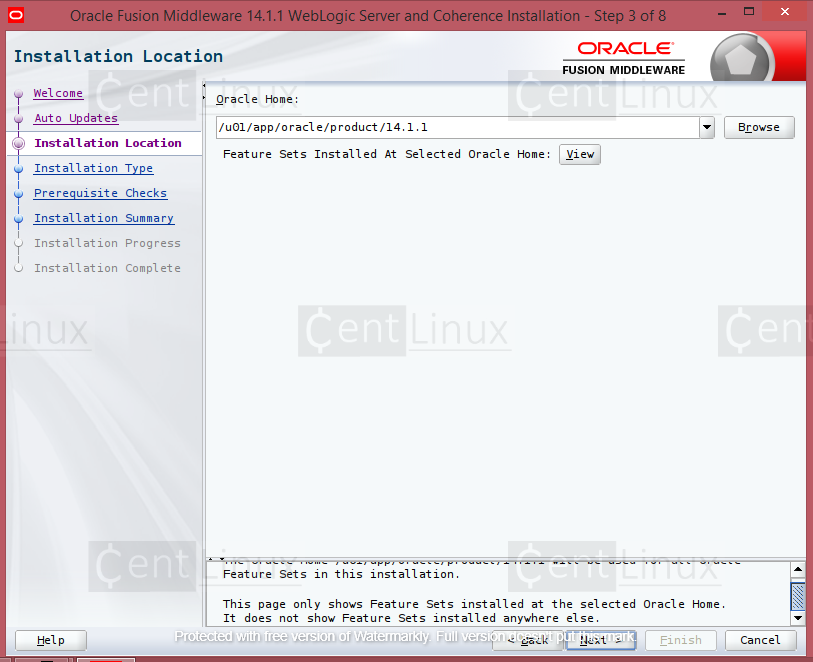Image resolution: width=813 pixels, height=662 pixels.
Task: Click the step indicator dot beside Welcome
Action: point(18,93)
